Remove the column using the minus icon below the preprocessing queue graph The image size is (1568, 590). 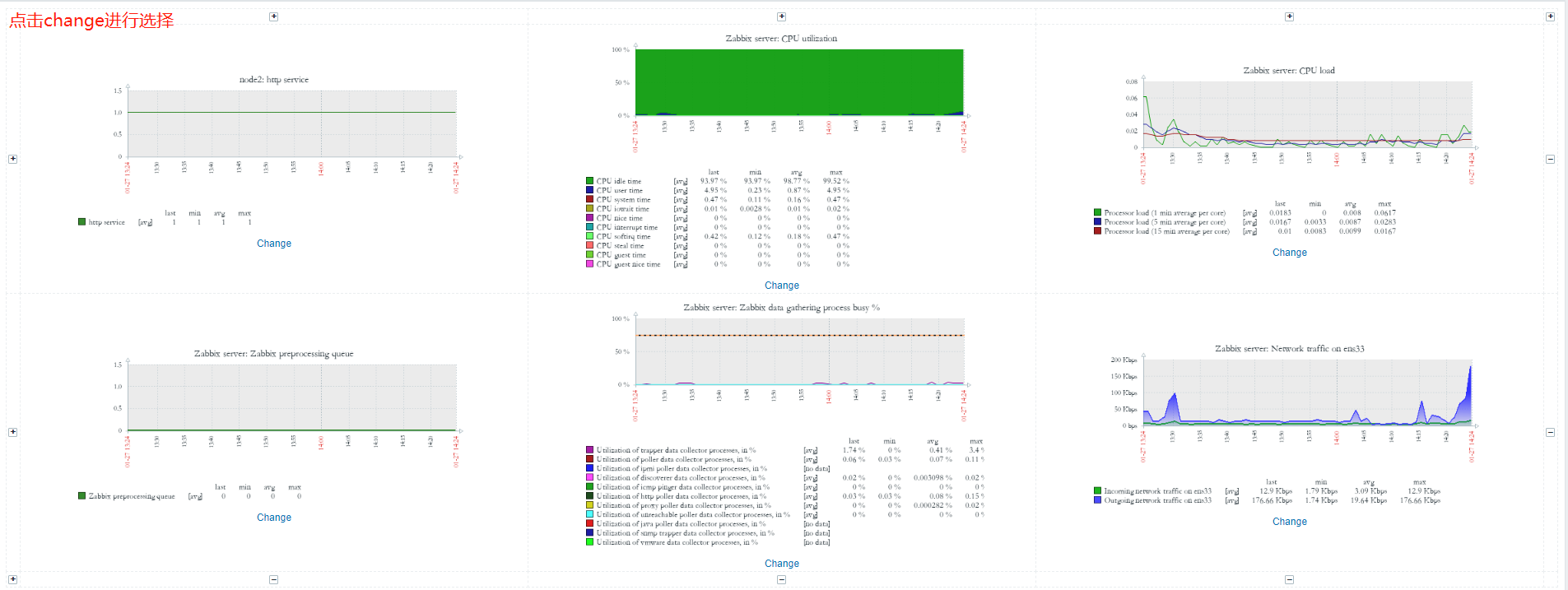[274, 579]
